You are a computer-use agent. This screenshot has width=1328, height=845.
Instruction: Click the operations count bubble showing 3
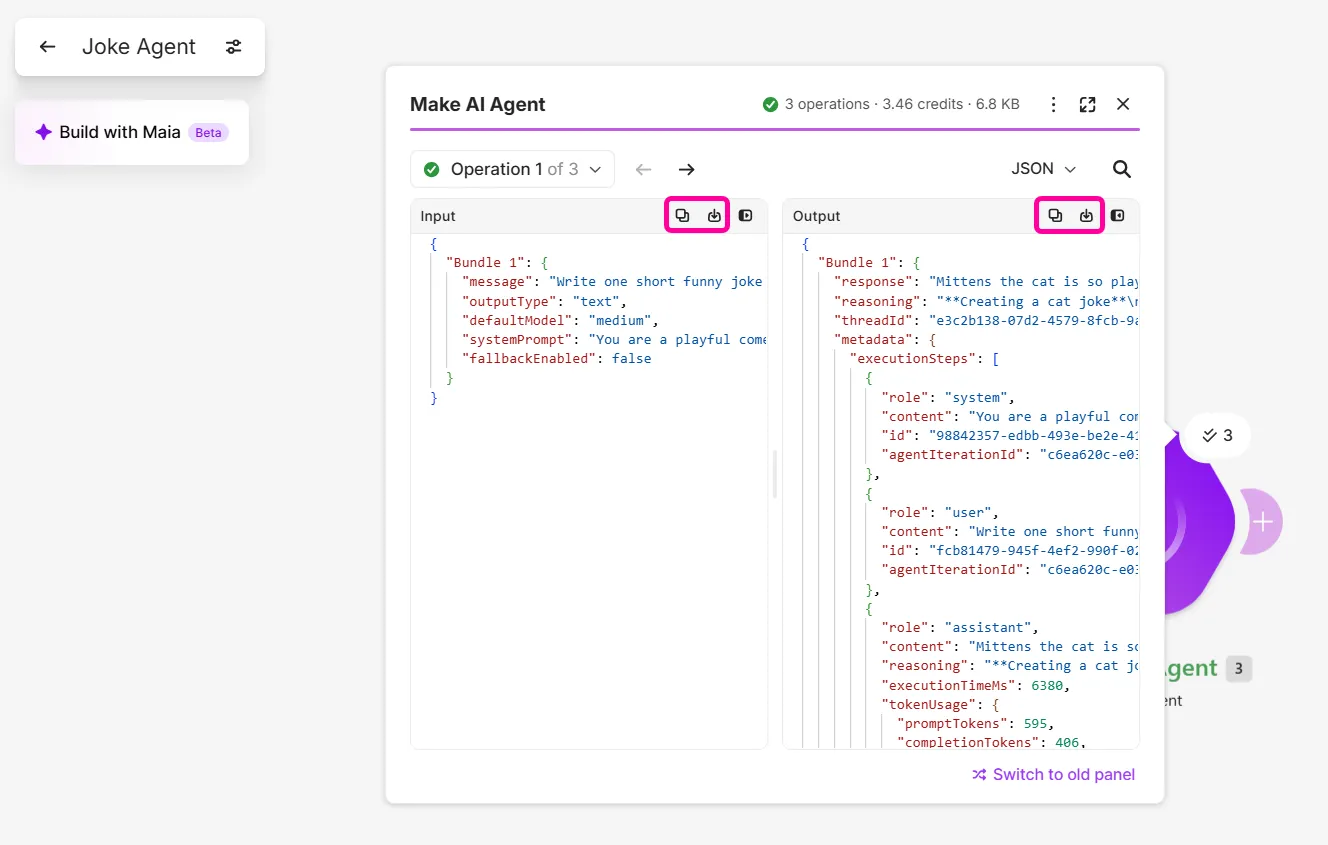(x=1217, y=435)
